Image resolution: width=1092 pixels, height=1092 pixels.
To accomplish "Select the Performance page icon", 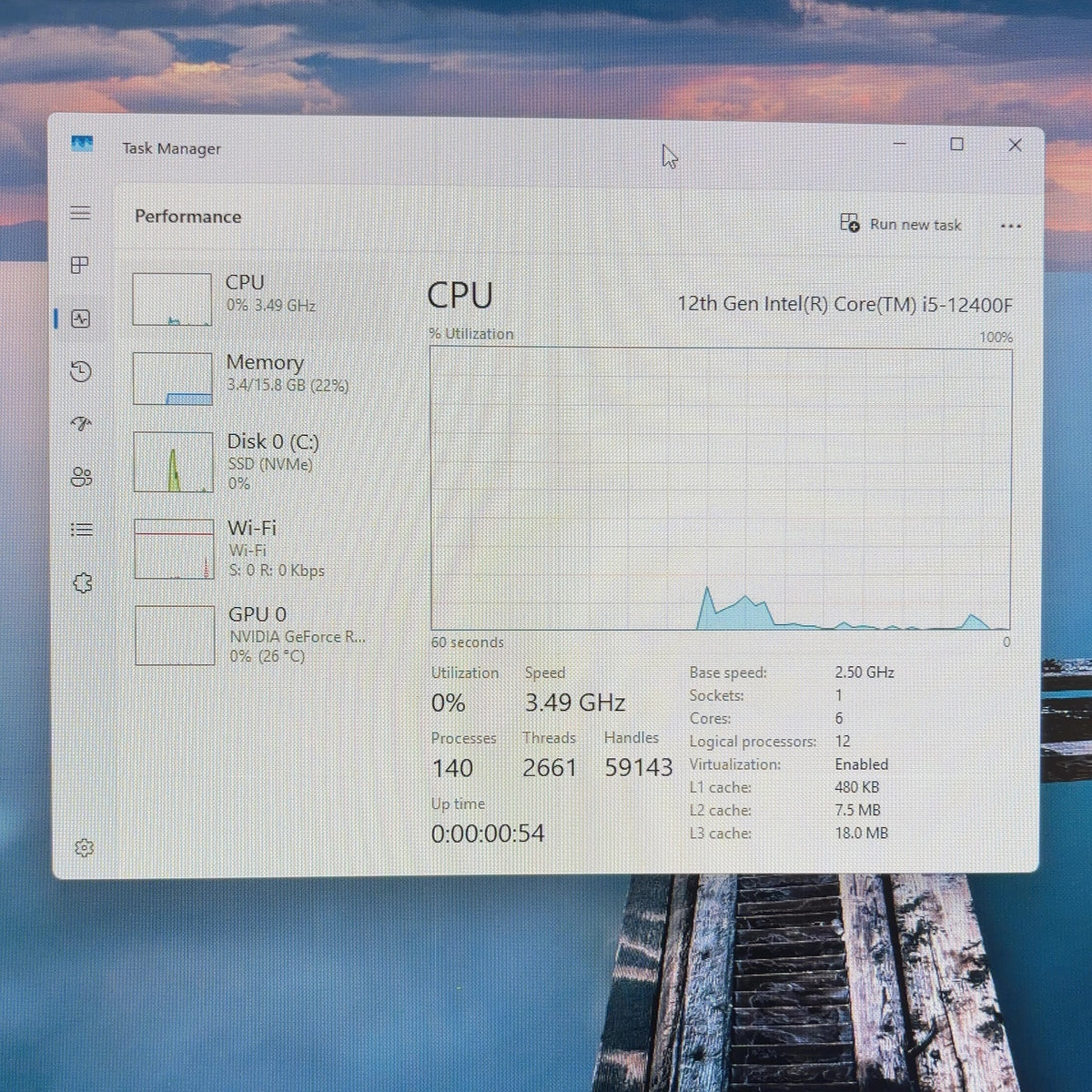I will pyautogui.click(x=80, y=318).
